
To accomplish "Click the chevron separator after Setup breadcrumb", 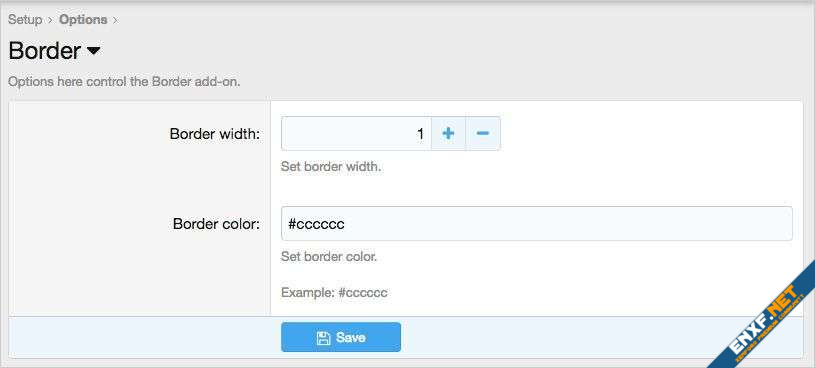I will pos(50,20).
